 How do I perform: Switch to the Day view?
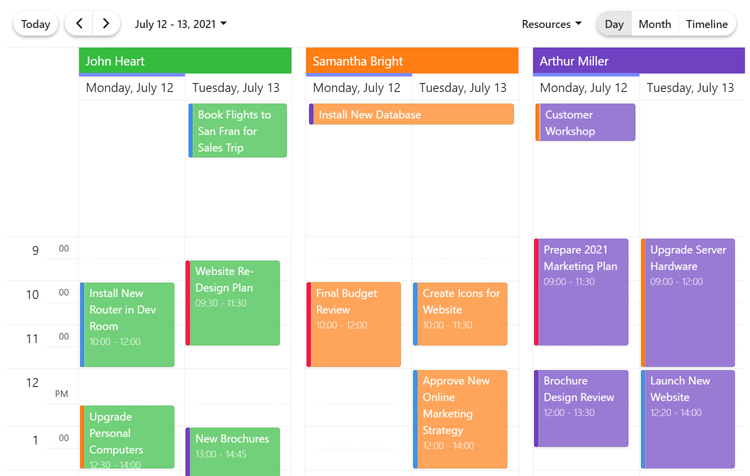point(614,24)
